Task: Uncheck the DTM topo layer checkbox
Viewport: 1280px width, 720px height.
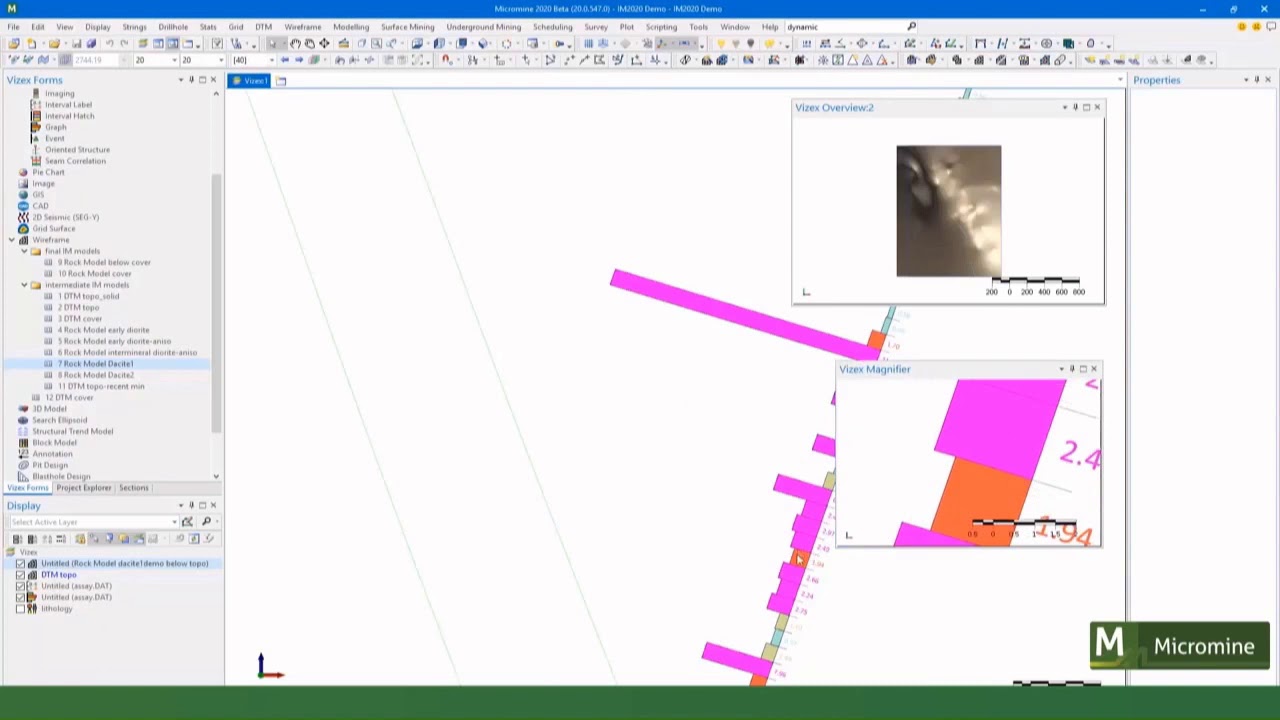Action: pyautogui.click(x=20, y=575)
